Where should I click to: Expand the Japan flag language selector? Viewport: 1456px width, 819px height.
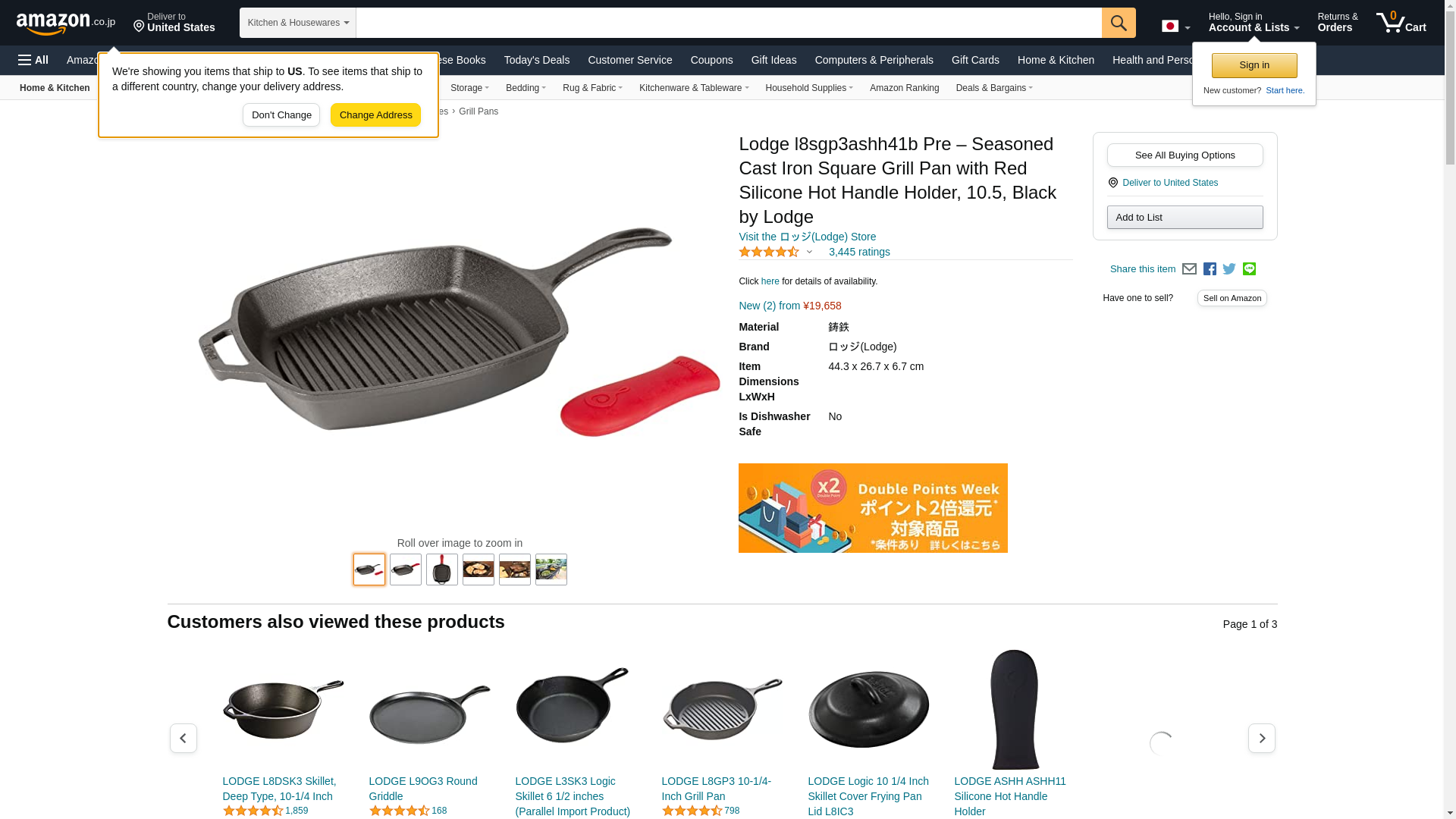[x=1175, y=27]
